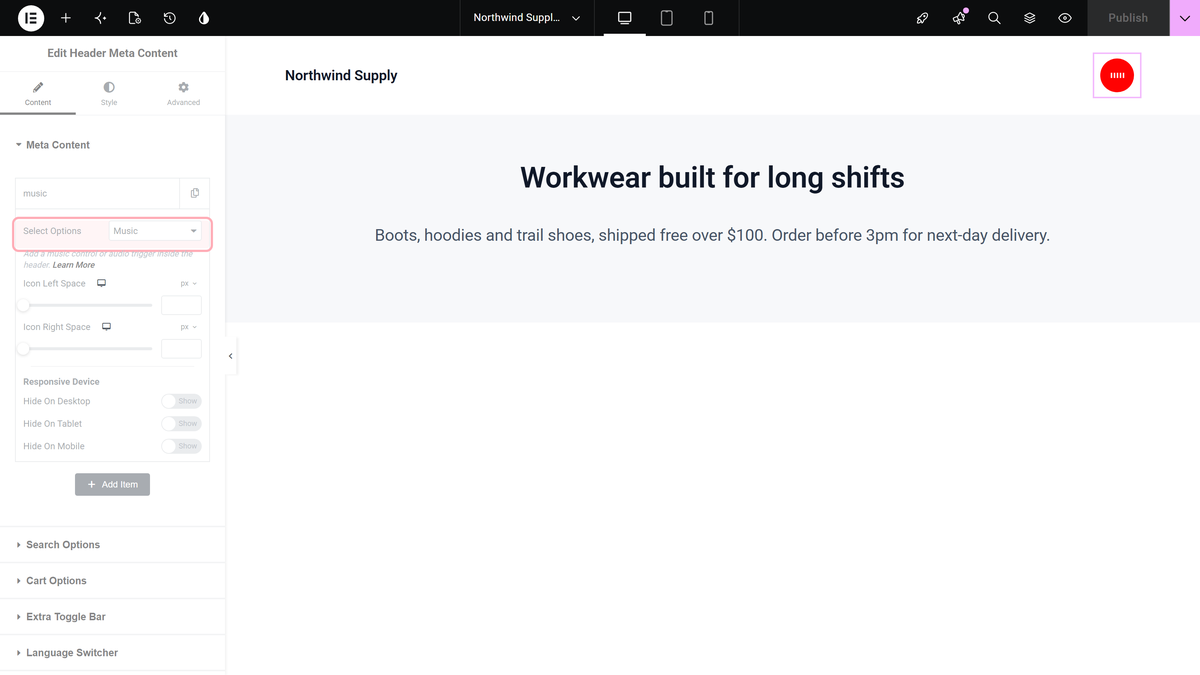Image resolution: width=1200 pixels, height=675 pixels.
Task: Click the Publish button
Action: click(1128, 18)
